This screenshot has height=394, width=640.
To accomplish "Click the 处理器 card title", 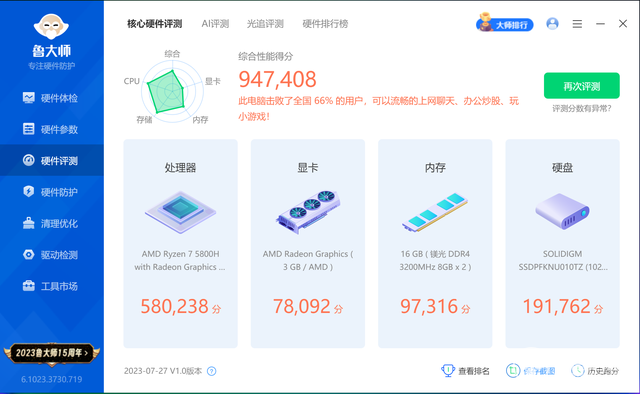I will click(180, 167).
